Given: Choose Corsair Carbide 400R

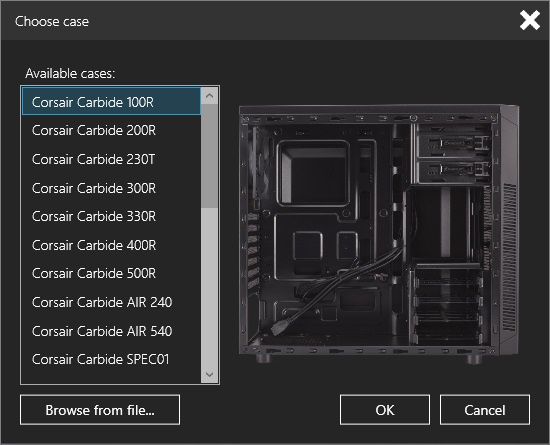Looking at the screenshot, I should click(111, 245).
